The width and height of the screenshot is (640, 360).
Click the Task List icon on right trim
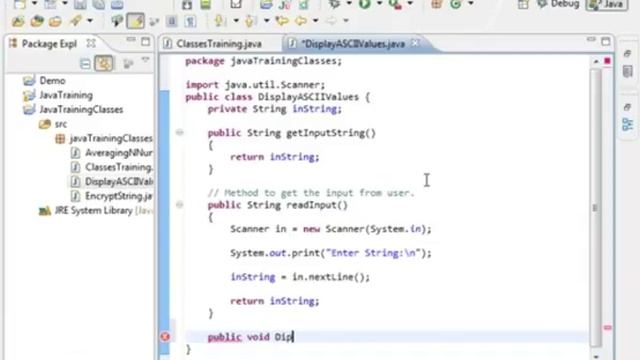pyautogui.click(x=627, y=72)
